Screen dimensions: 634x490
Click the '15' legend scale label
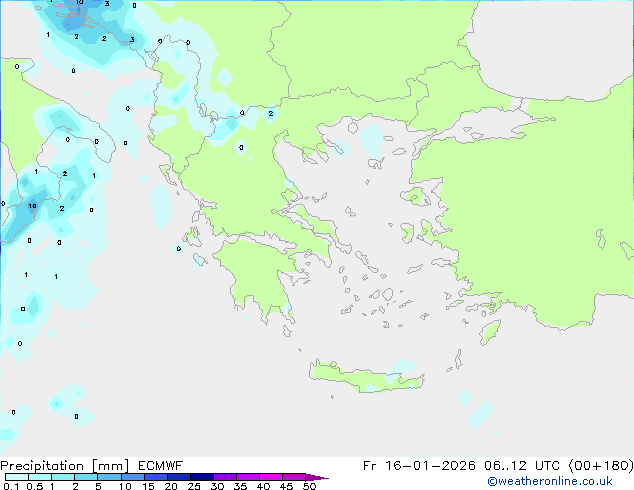[148, 486]
